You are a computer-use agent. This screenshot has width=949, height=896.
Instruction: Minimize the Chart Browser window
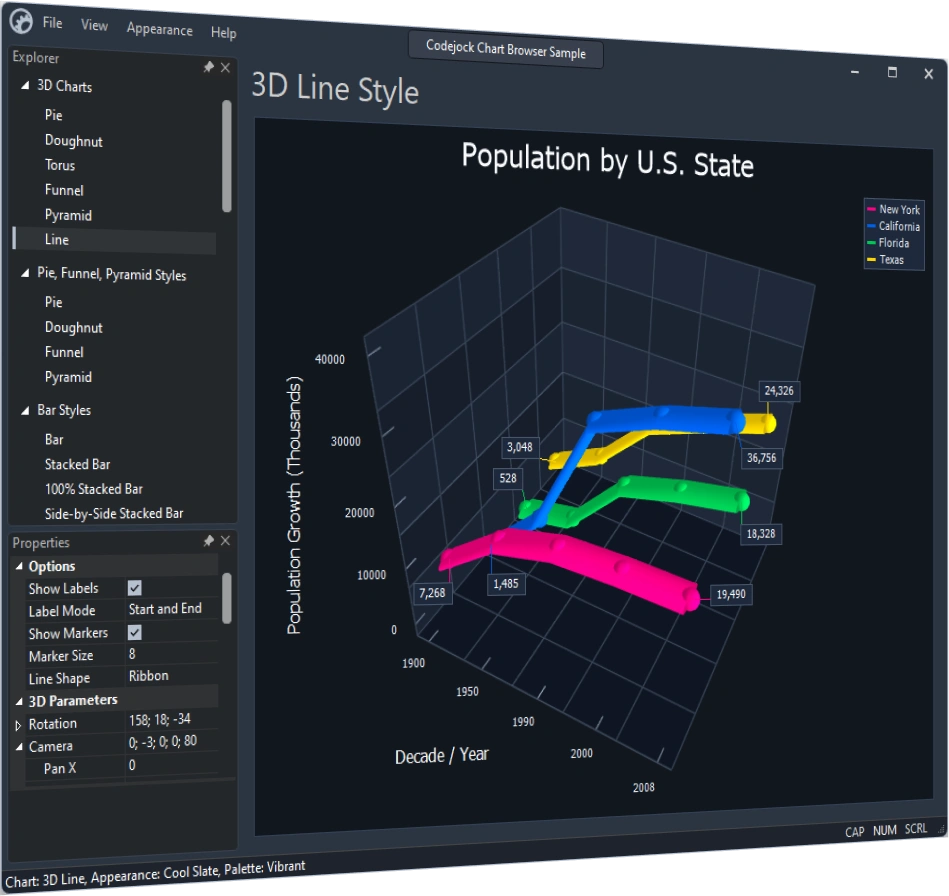855,72
